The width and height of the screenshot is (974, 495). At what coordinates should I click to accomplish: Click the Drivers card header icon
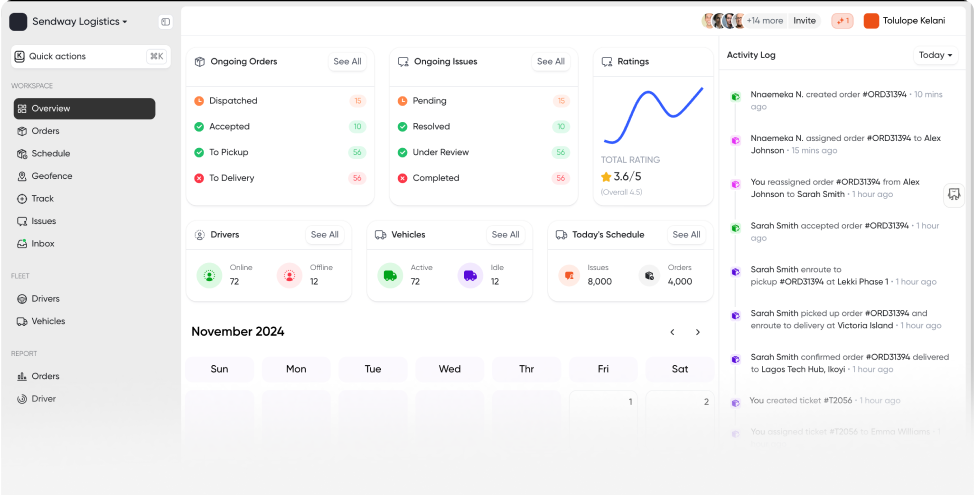pos(199,235)
